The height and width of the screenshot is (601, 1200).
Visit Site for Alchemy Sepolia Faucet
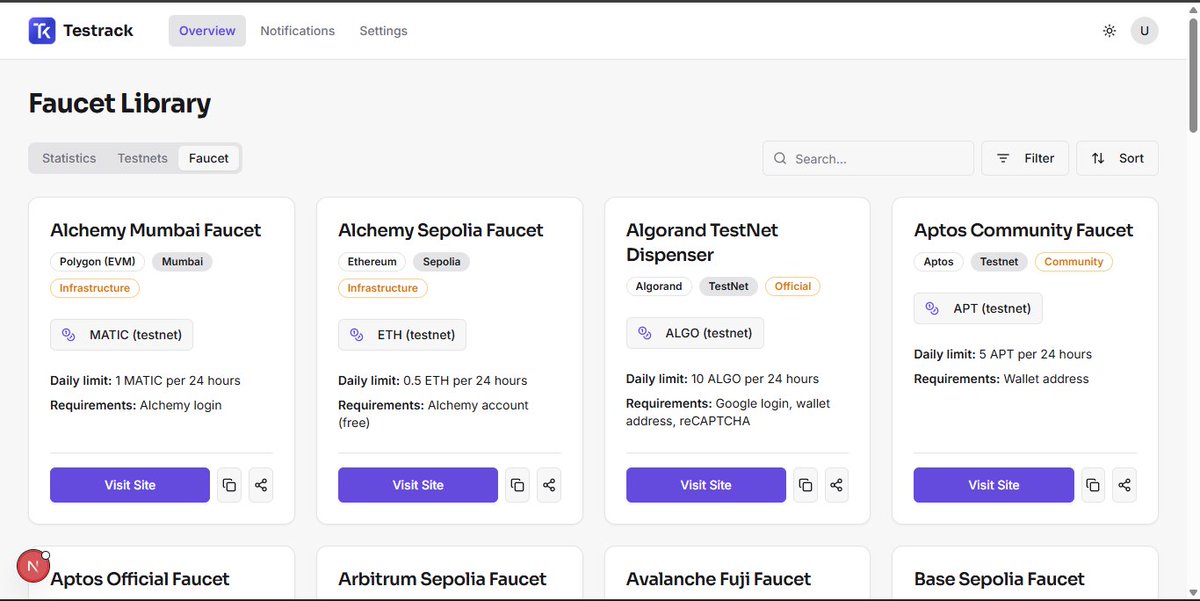coord(418,485)
